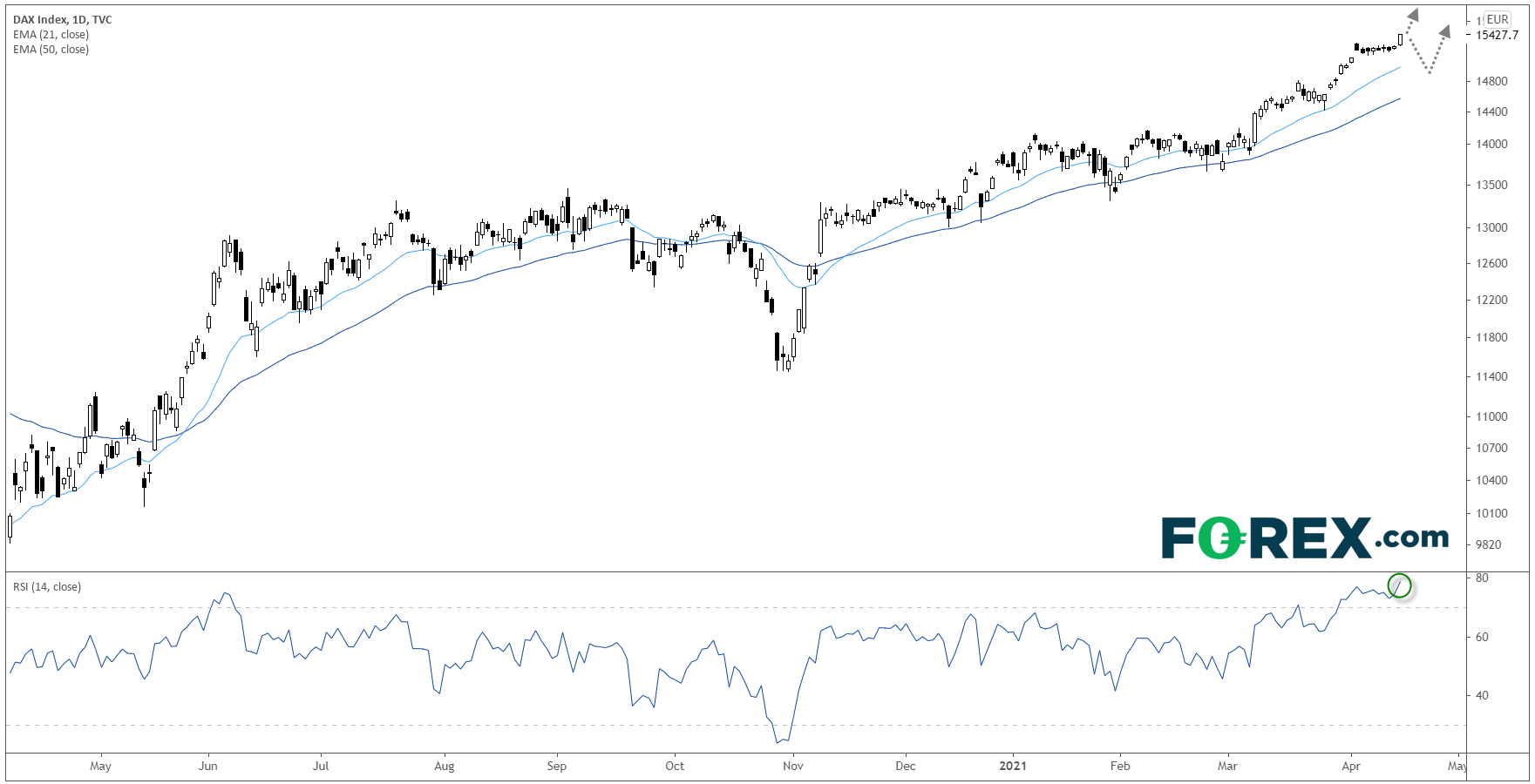Screen dimensions: 1535x784
Task: Click the RSI 40 scale value
Action: (x=1482, y=696)
